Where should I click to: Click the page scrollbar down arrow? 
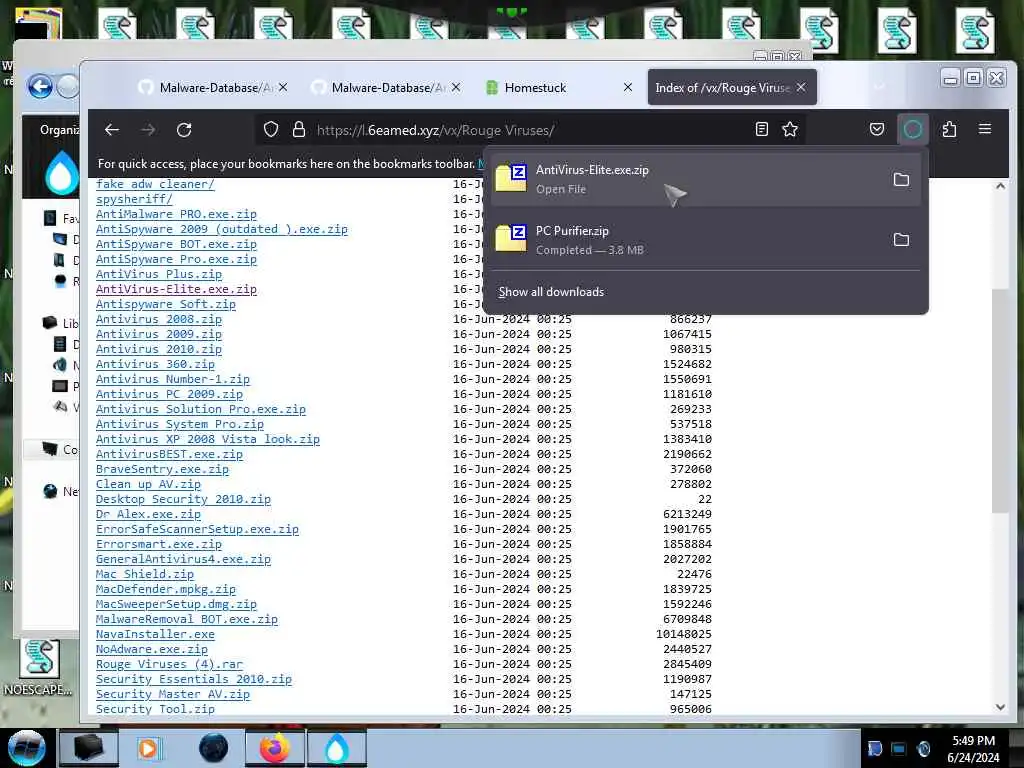point(1000,707)
